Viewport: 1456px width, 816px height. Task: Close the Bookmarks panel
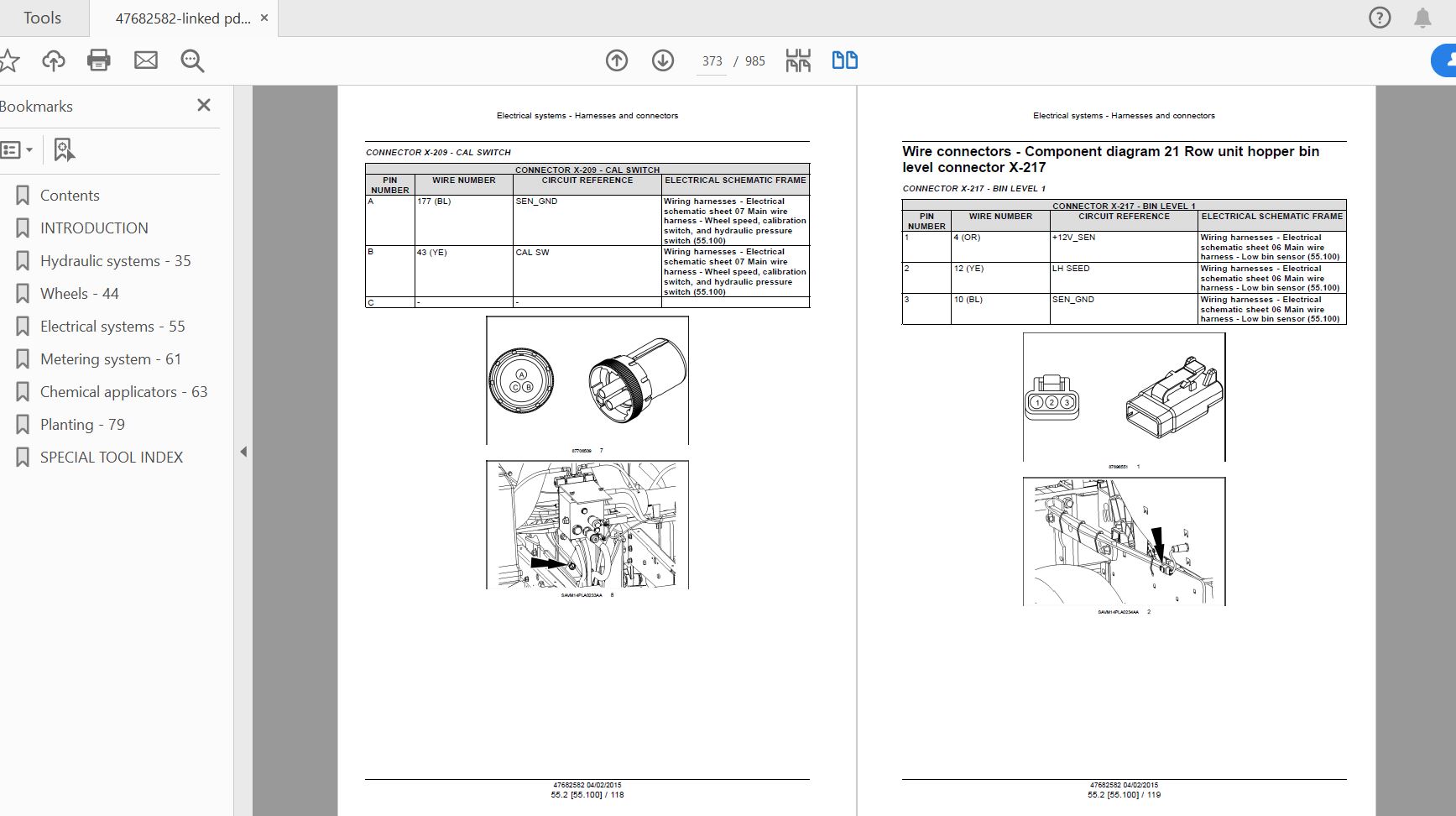coord(203,105)
